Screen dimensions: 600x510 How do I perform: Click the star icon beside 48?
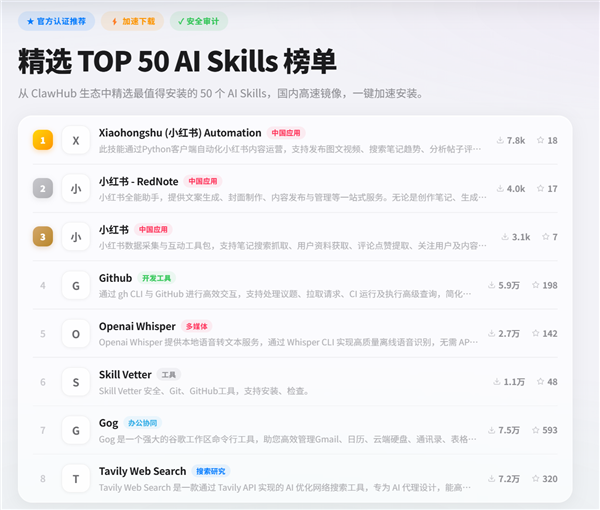coord(540,381)
